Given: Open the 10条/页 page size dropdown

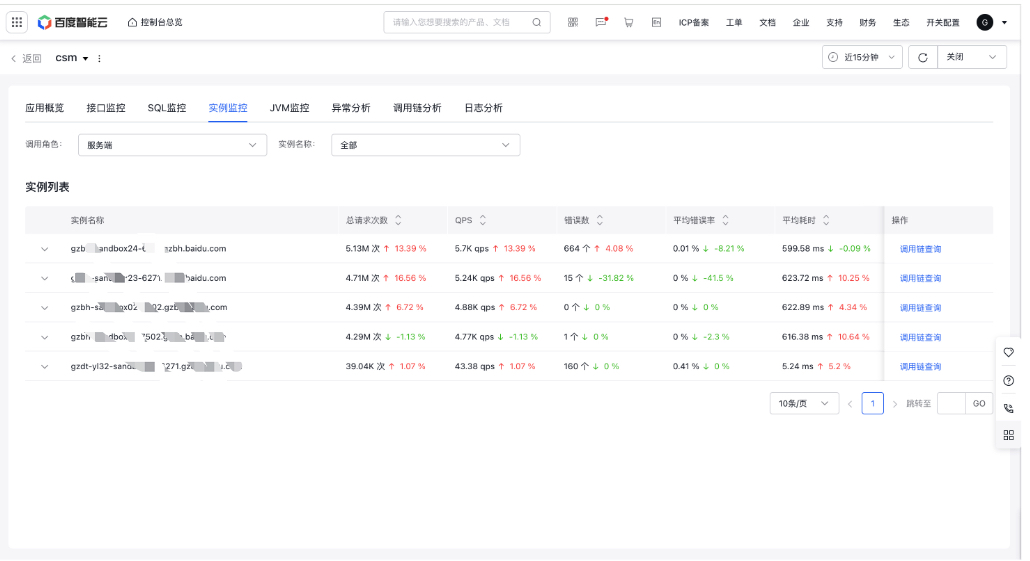Looking at the screenshot, I should click(x=804, y=403).
